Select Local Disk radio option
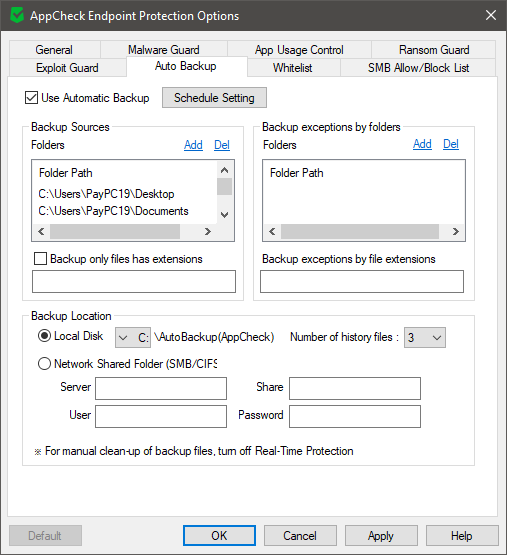The image size is (507, 555). pyautogui.click(x=44, y=336)
